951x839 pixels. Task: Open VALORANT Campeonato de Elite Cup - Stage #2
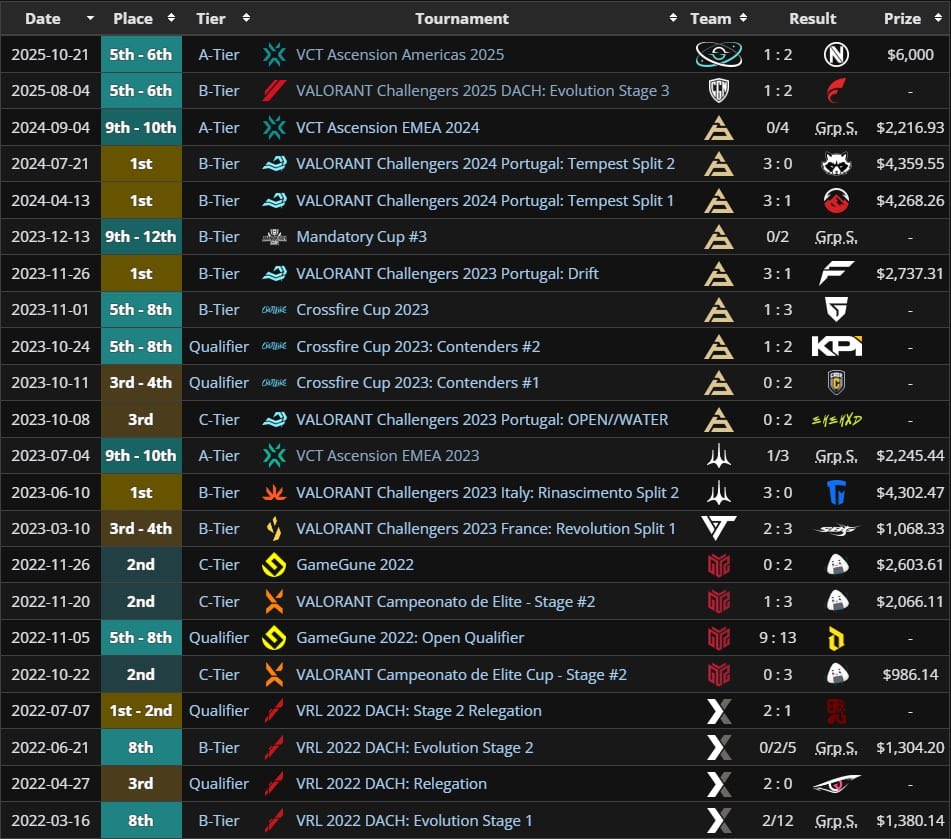click(461, 675)
